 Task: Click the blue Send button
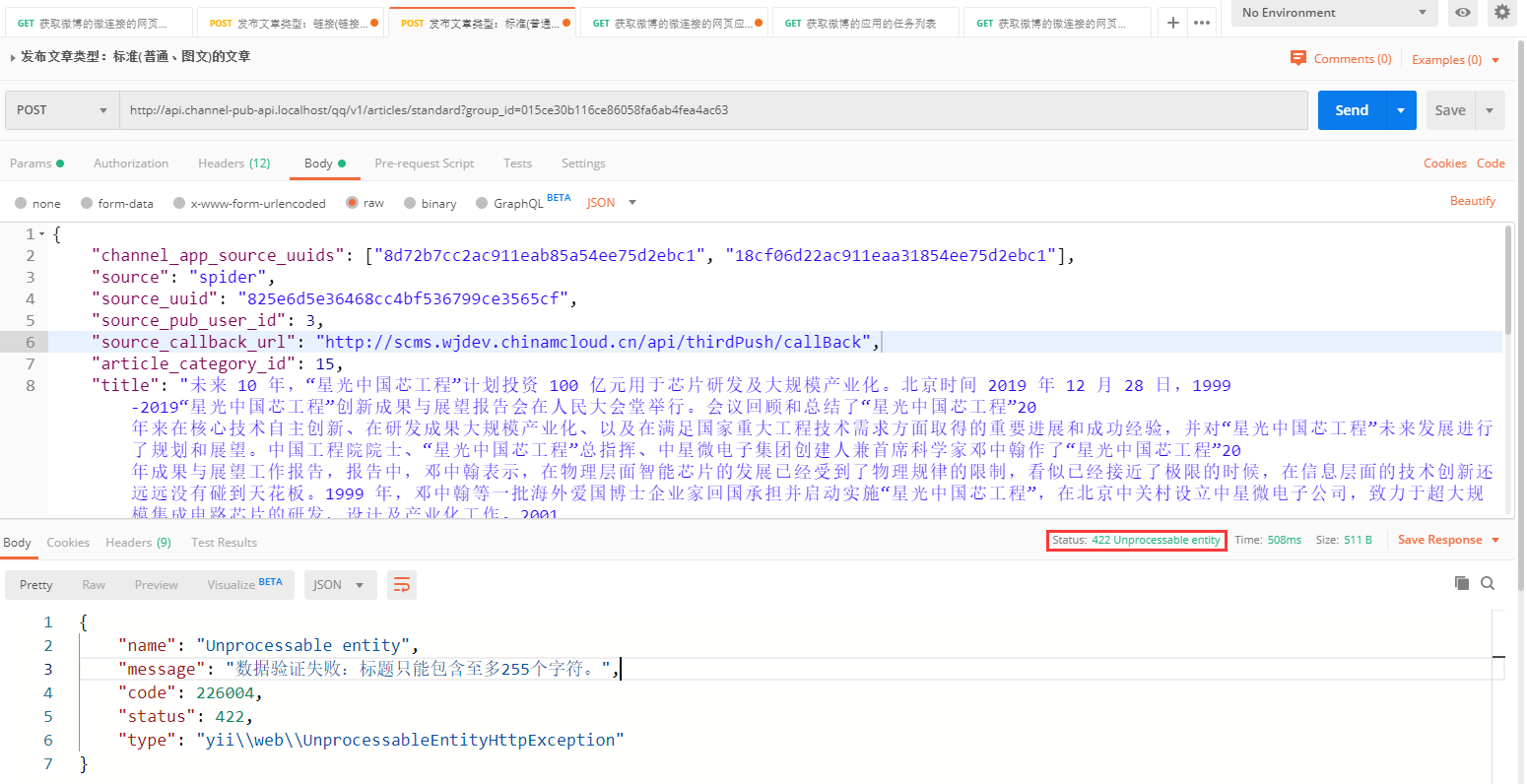click(1351, 110)
